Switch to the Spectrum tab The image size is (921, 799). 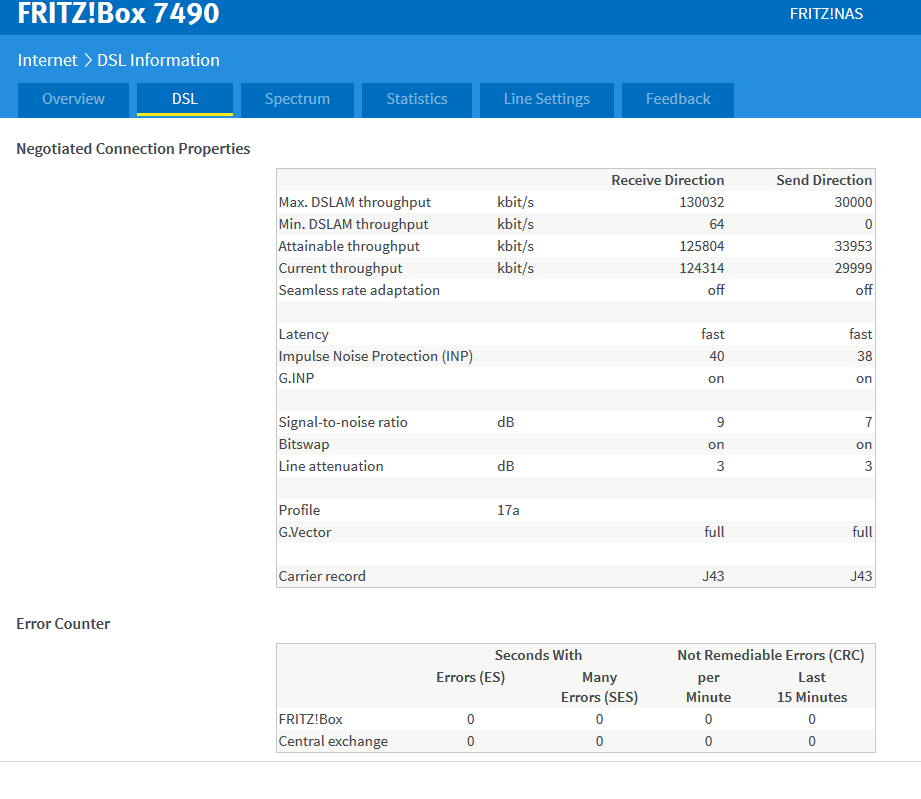point(297,99)
